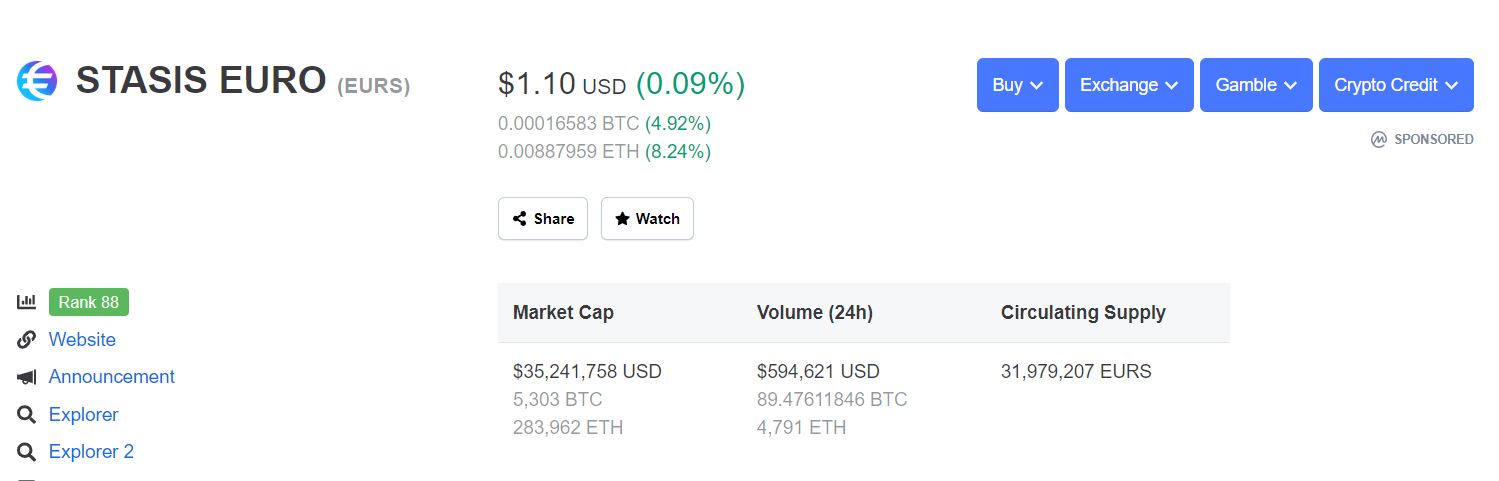This screenshot has height=481, width=1499.
Task: Click the Explorer link
Action: point(83,415)
